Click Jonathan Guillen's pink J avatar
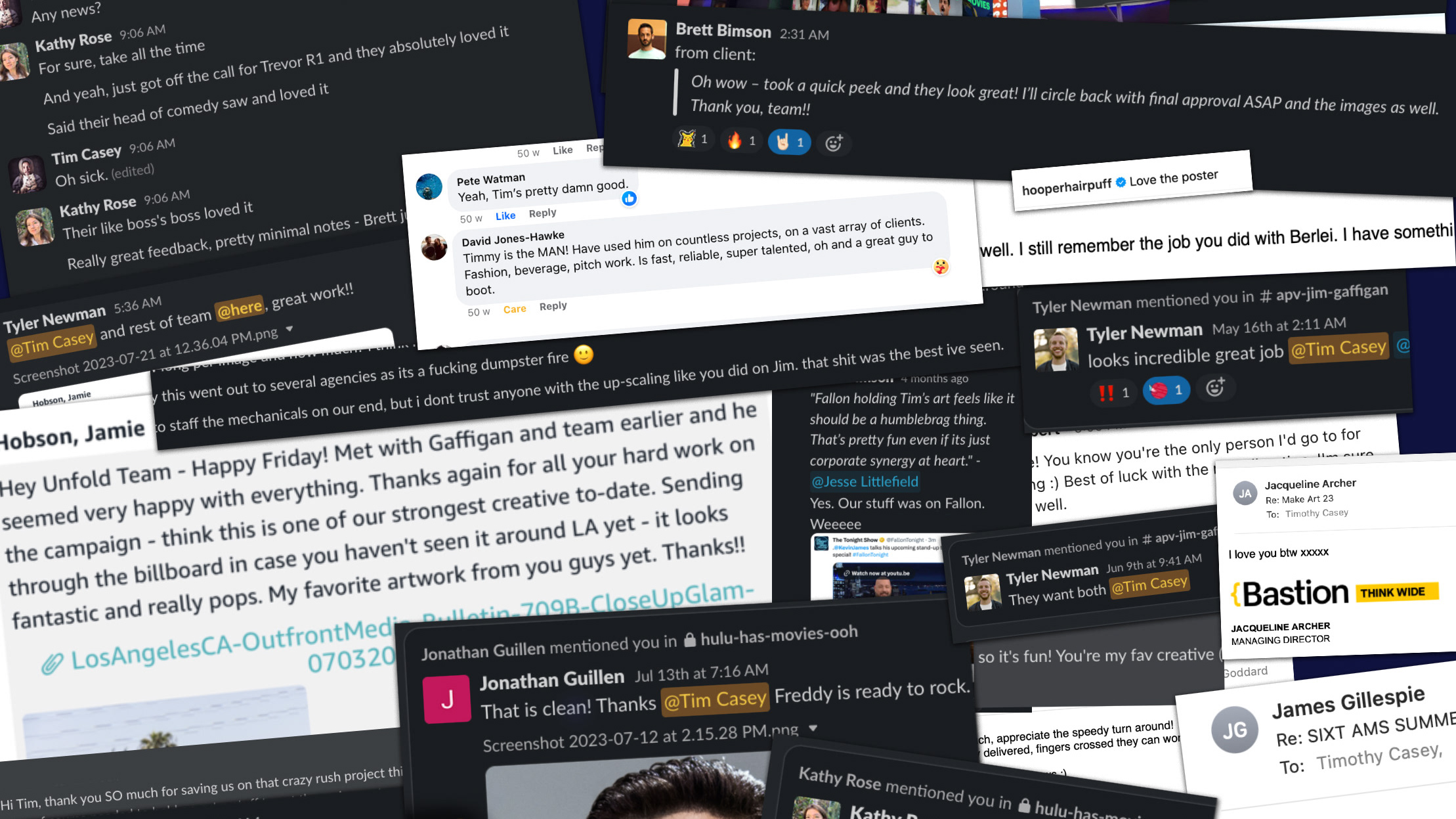1456x819 pixels. pos(447,699)
